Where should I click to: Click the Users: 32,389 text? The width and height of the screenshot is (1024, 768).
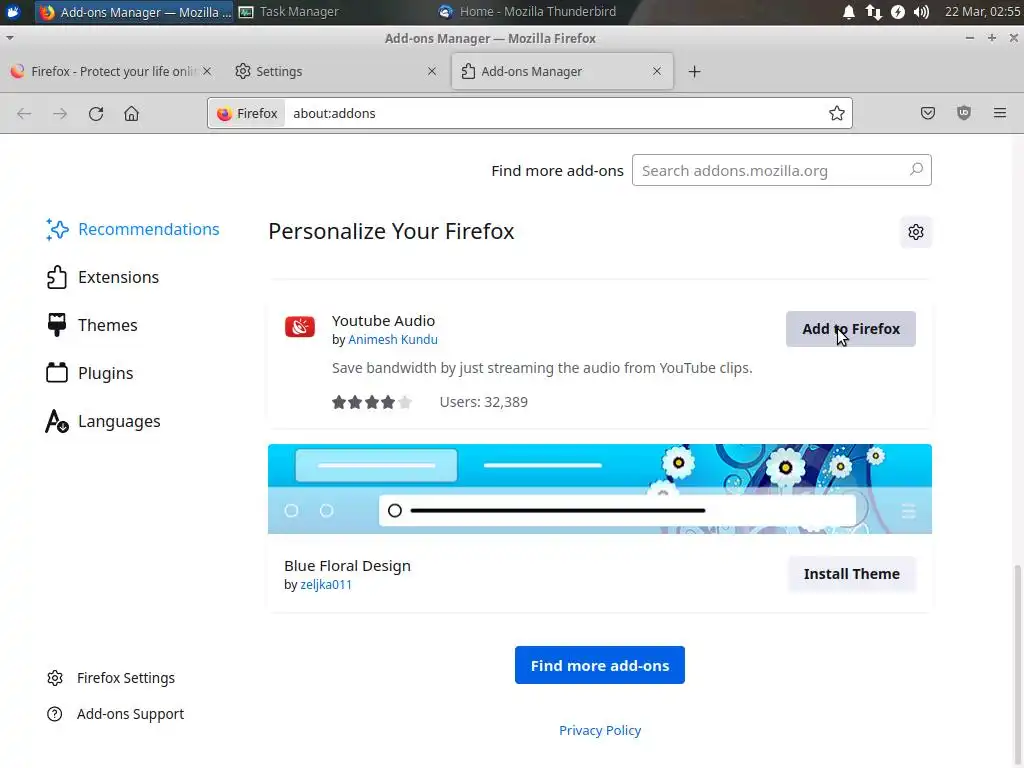click(483, 402)
